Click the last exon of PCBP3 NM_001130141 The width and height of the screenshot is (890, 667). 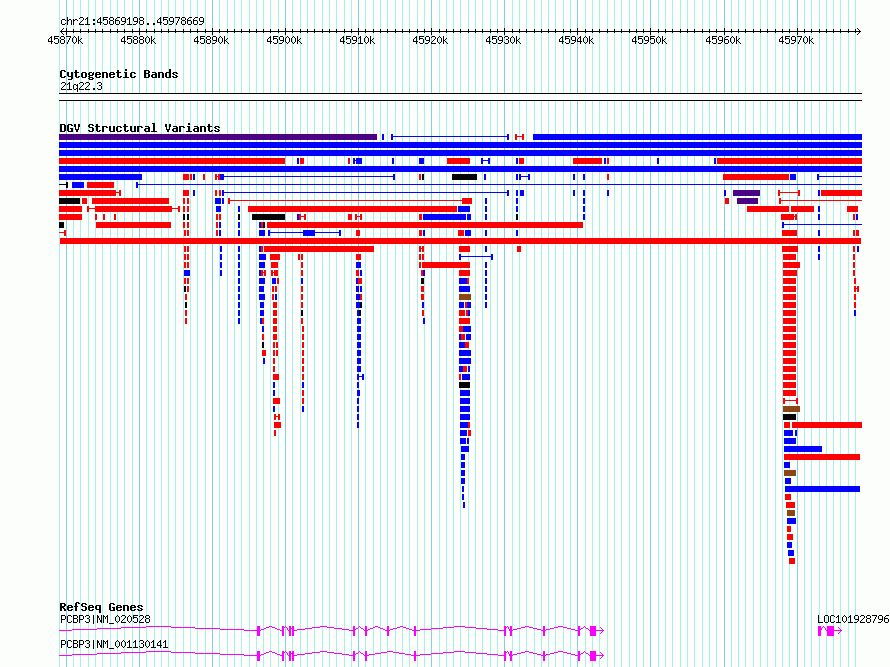coord(593,656)
